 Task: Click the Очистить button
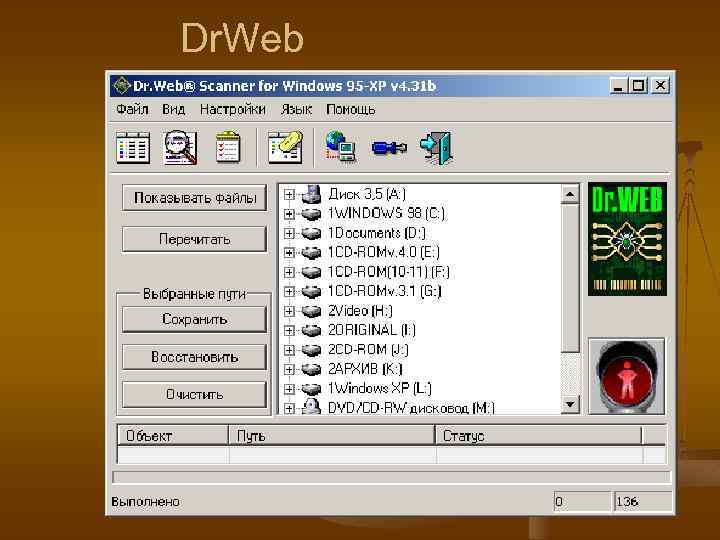(x=195, y=394)
